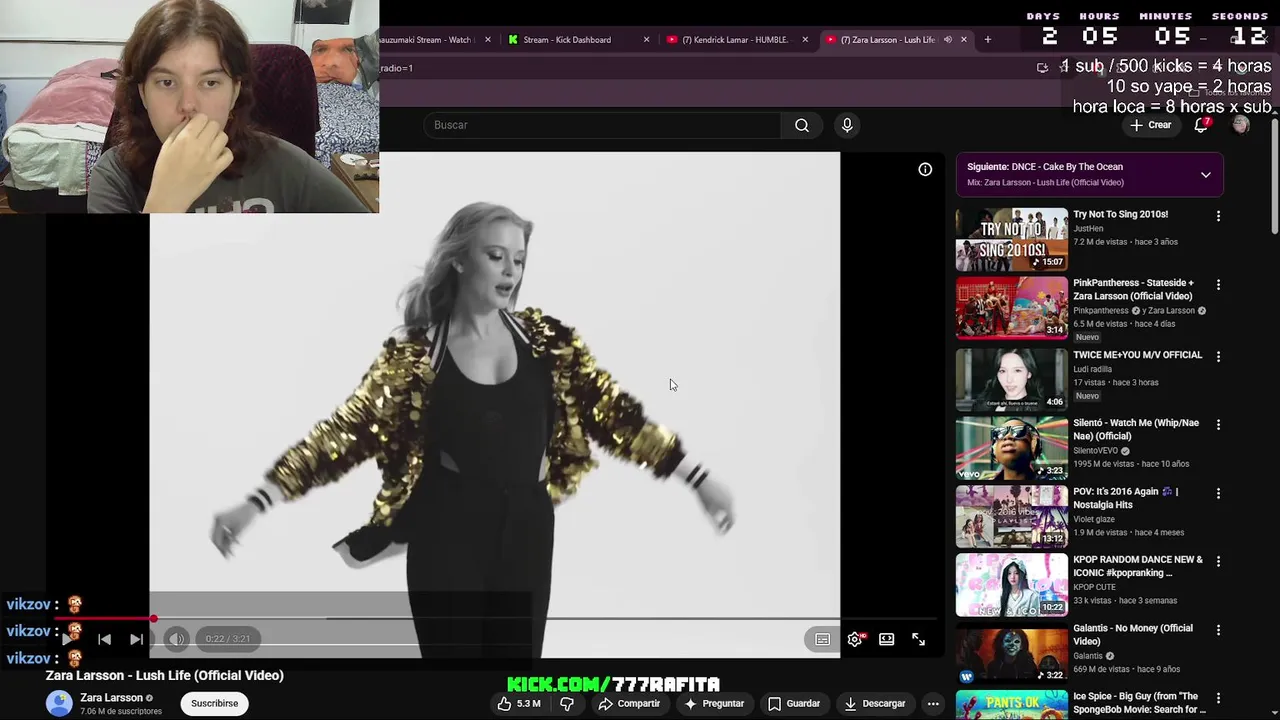
Task: Open options for KPOP RANDOM DANCE video
Action: point(1218,562)
